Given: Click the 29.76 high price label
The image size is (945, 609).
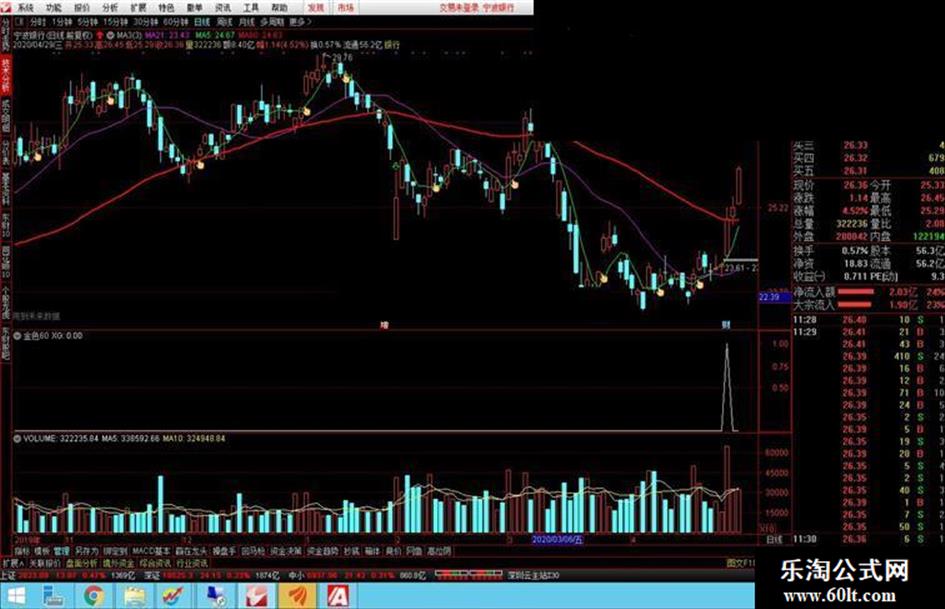Looking at the screenshot, I should pos(342,57).
